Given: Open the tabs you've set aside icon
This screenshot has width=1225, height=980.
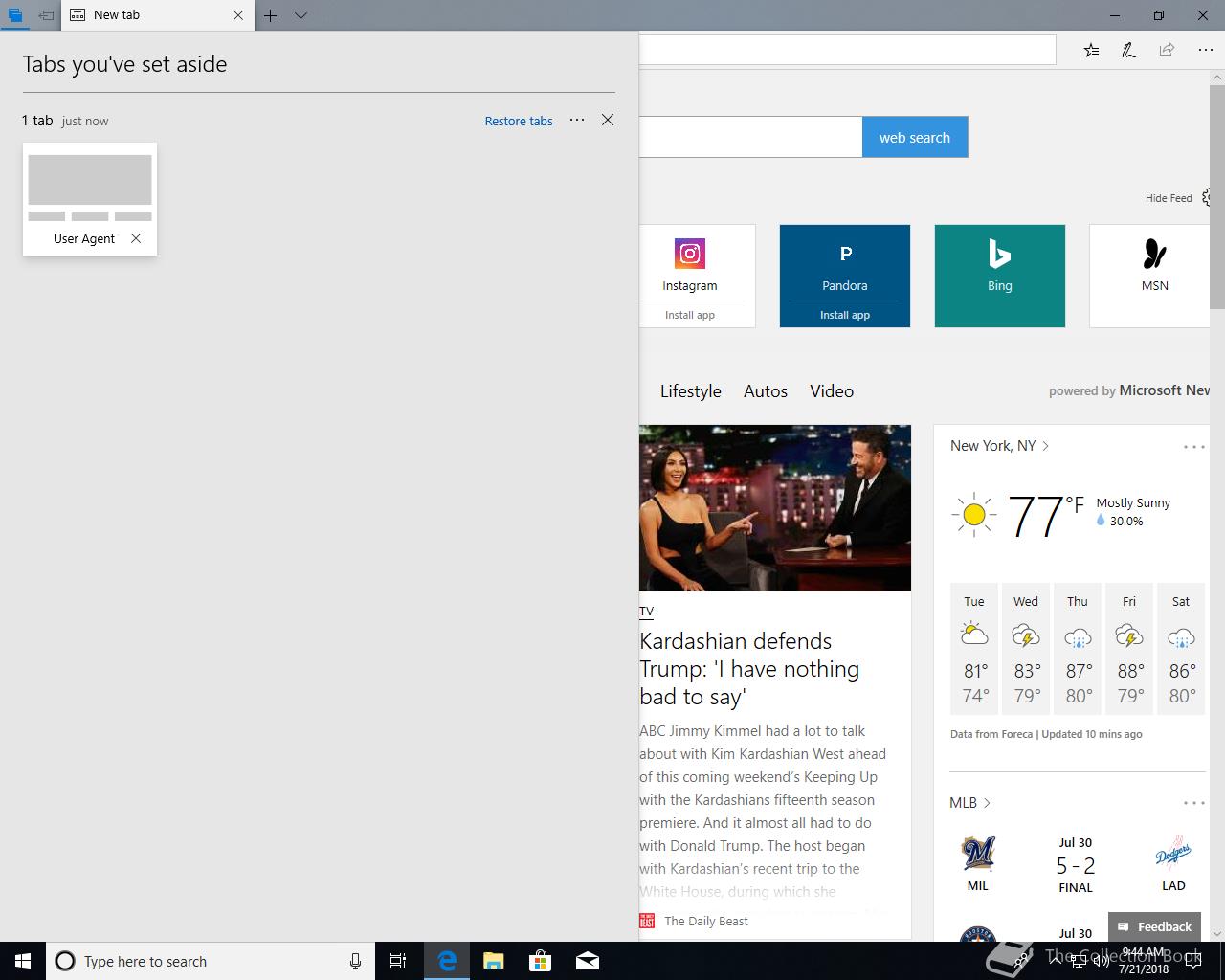Looking at the screenshot, I should 14,15.
